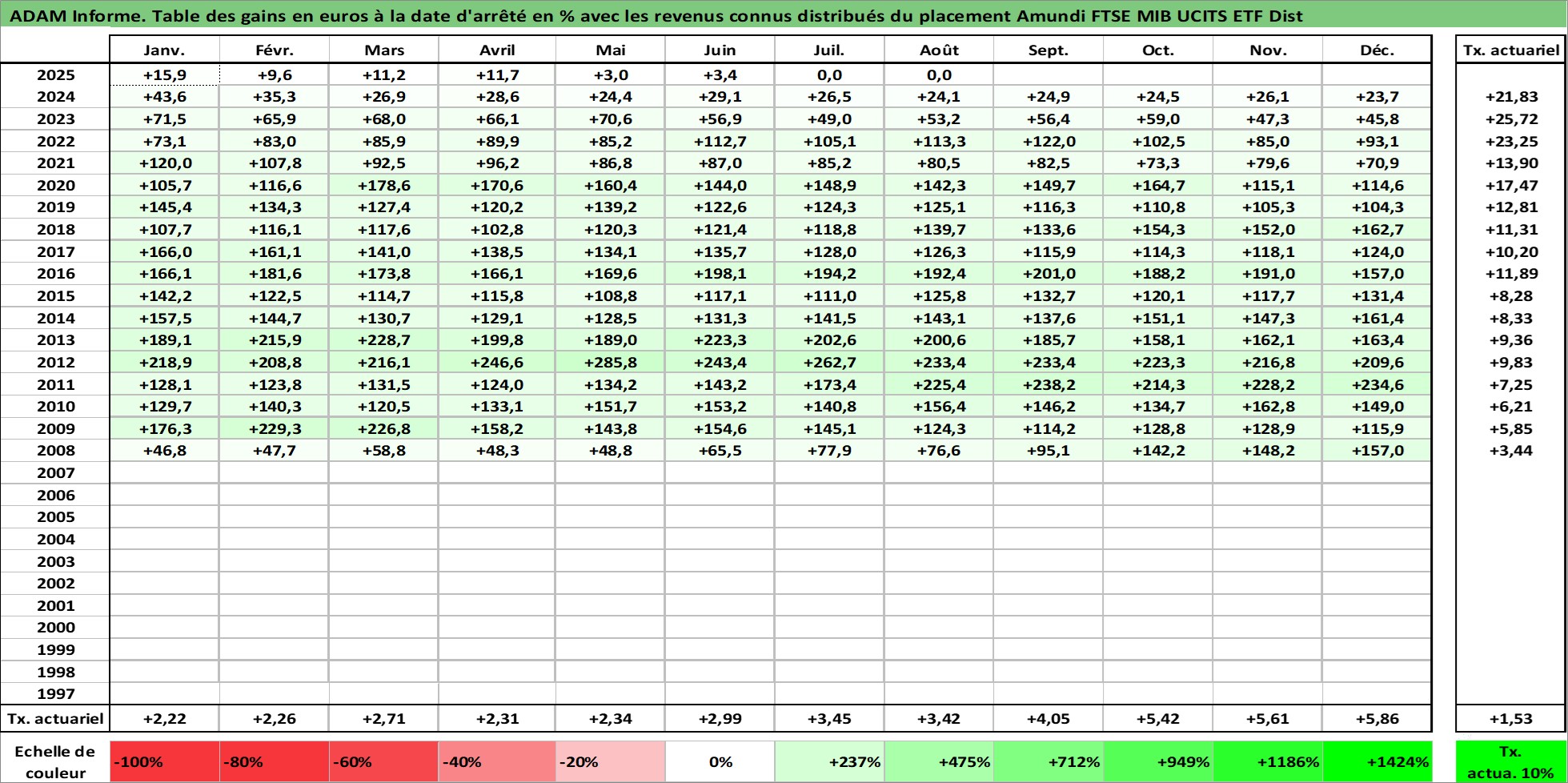Screen dimensions: 1568x783
Task: Select the Juil. column header
Action: pyautogui.click(x=829, y=50)
